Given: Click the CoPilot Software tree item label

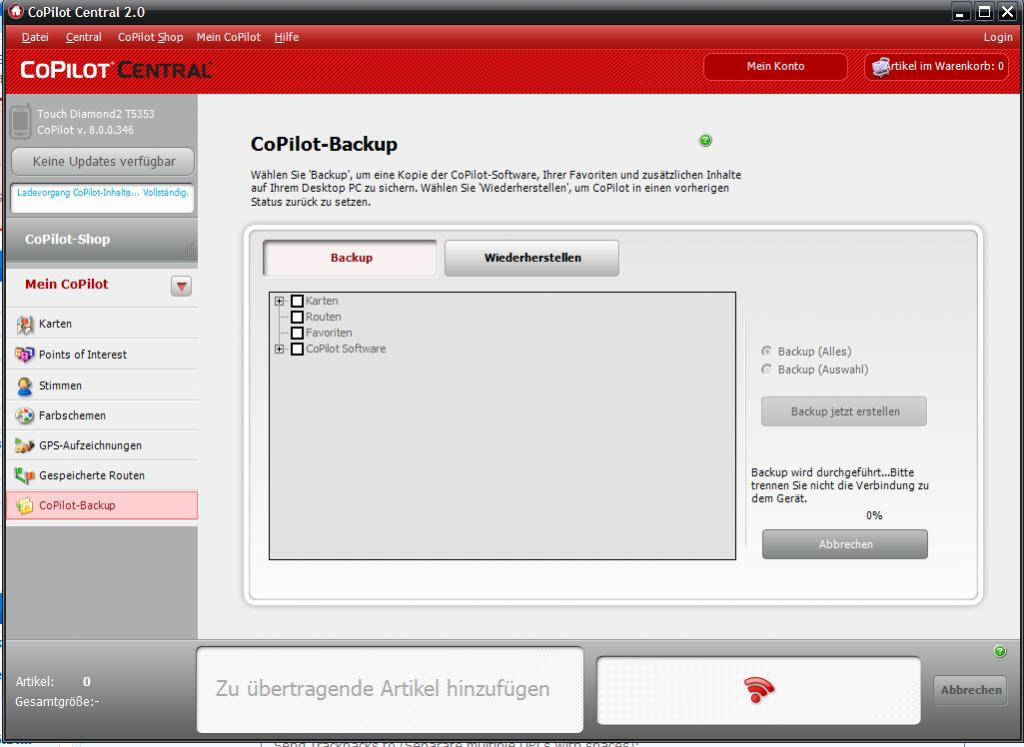Looking at the screenshot, I should [345, 349].
